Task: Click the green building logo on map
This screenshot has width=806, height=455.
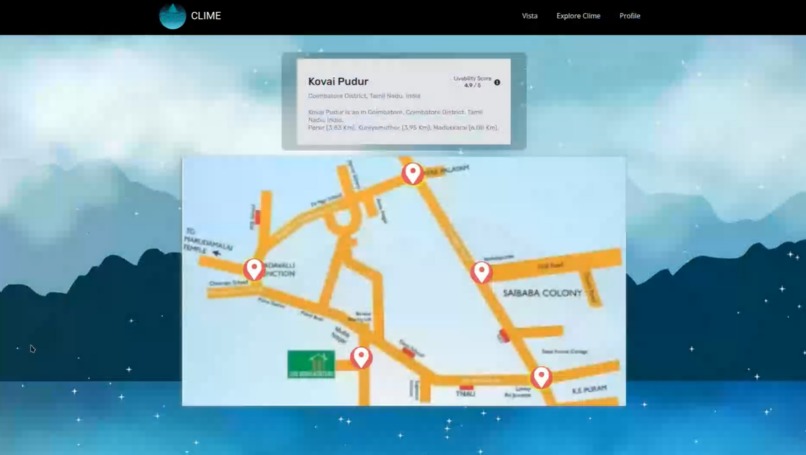Action: (311, 365)
